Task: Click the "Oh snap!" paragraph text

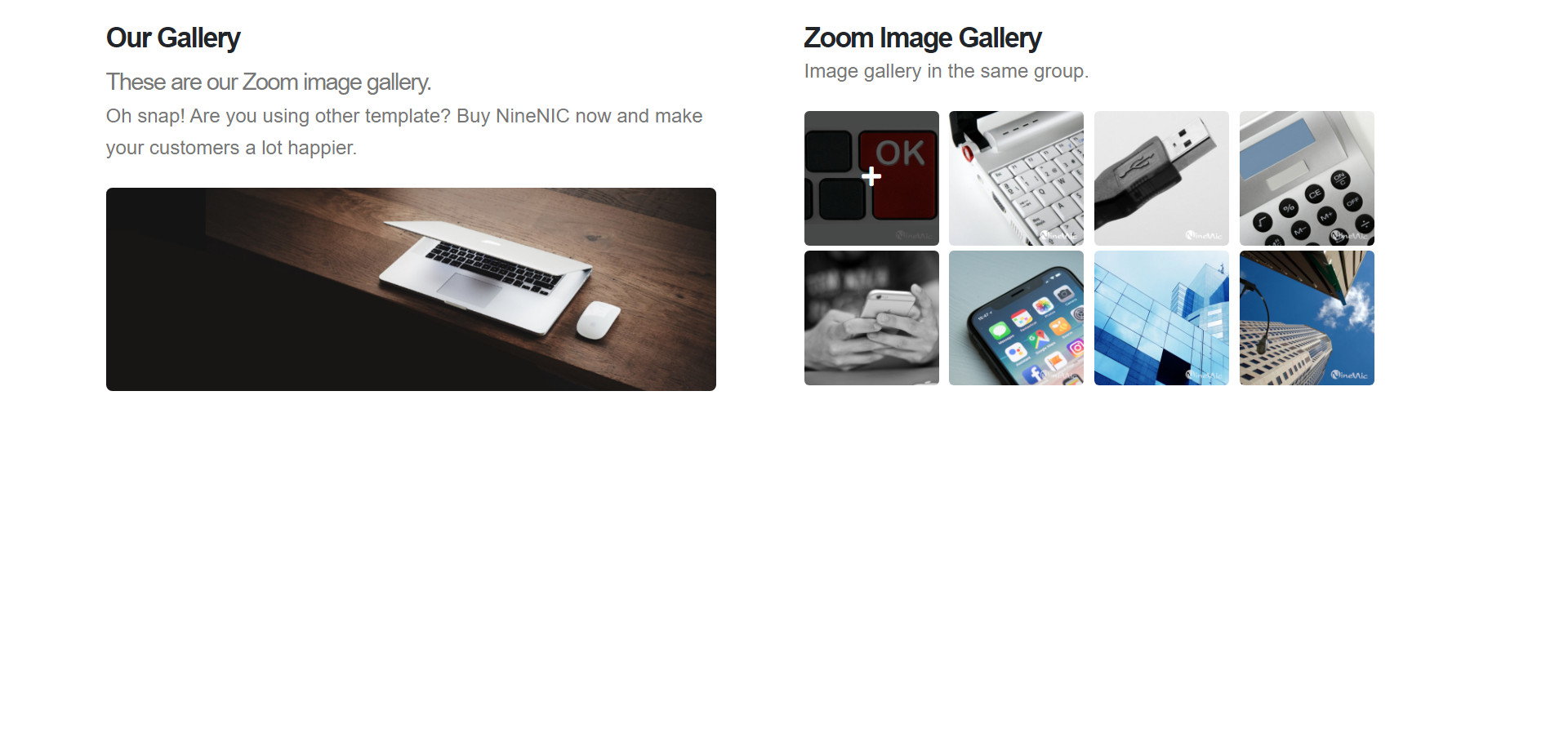Action: point(404,131)
